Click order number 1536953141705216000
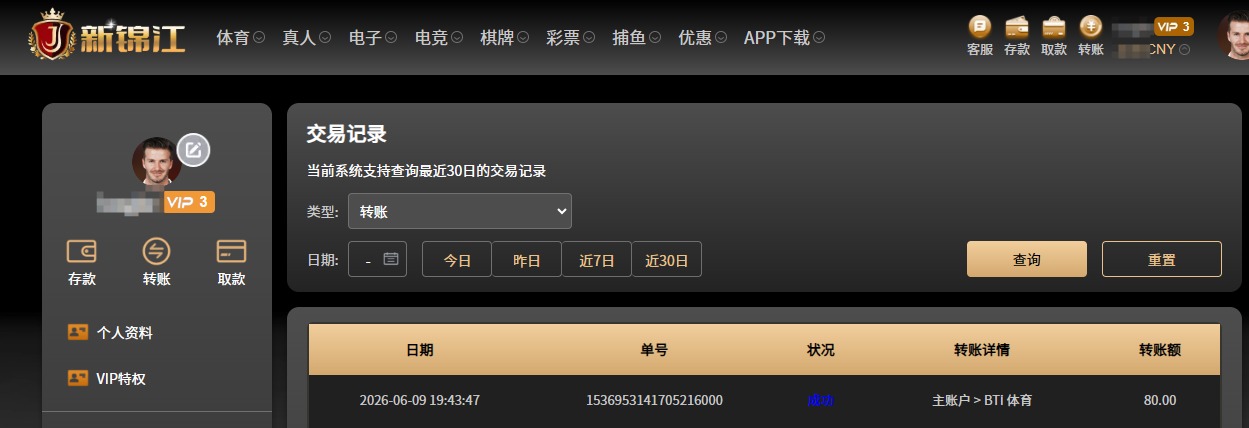Viewport: 1249px width, 428px height. tap(654, 400)
